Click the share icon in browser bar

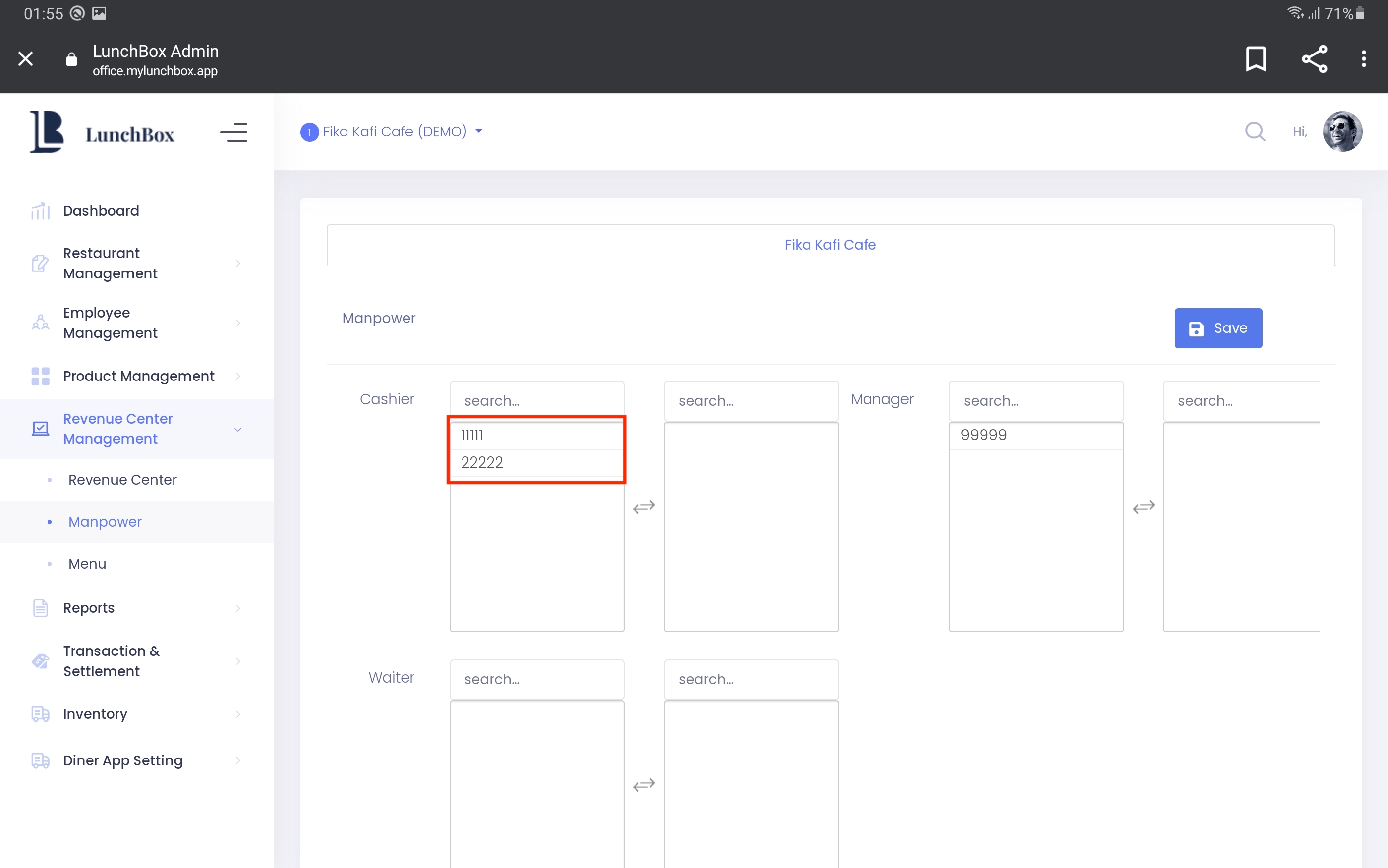pyautogui.click(x=1314, y=58)
